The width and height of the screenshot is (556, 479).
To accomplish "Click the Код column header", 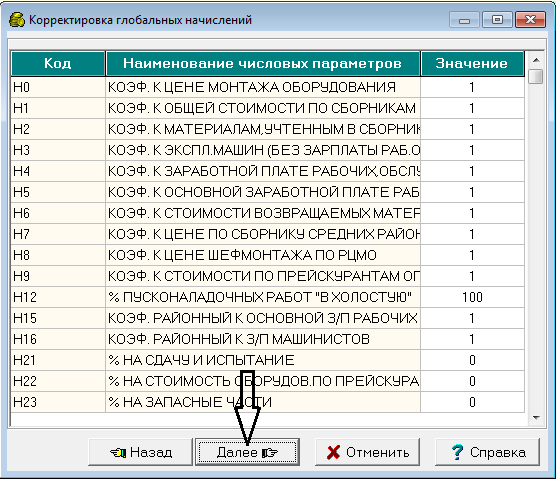I will click(x=58, y=63).
